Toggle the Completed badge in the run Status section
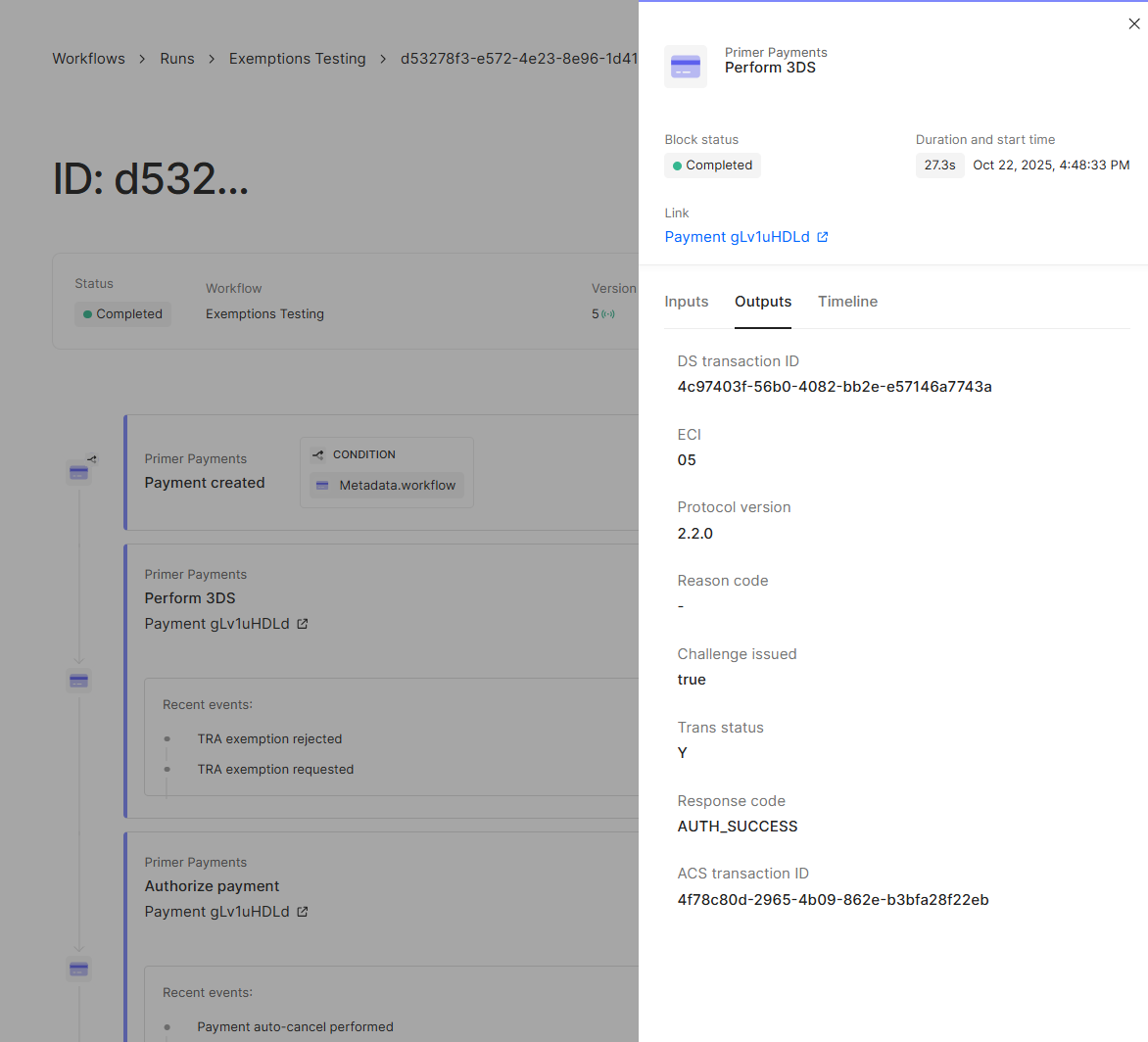This screenshot has height=1042, width=1148. tap(122, 313)
